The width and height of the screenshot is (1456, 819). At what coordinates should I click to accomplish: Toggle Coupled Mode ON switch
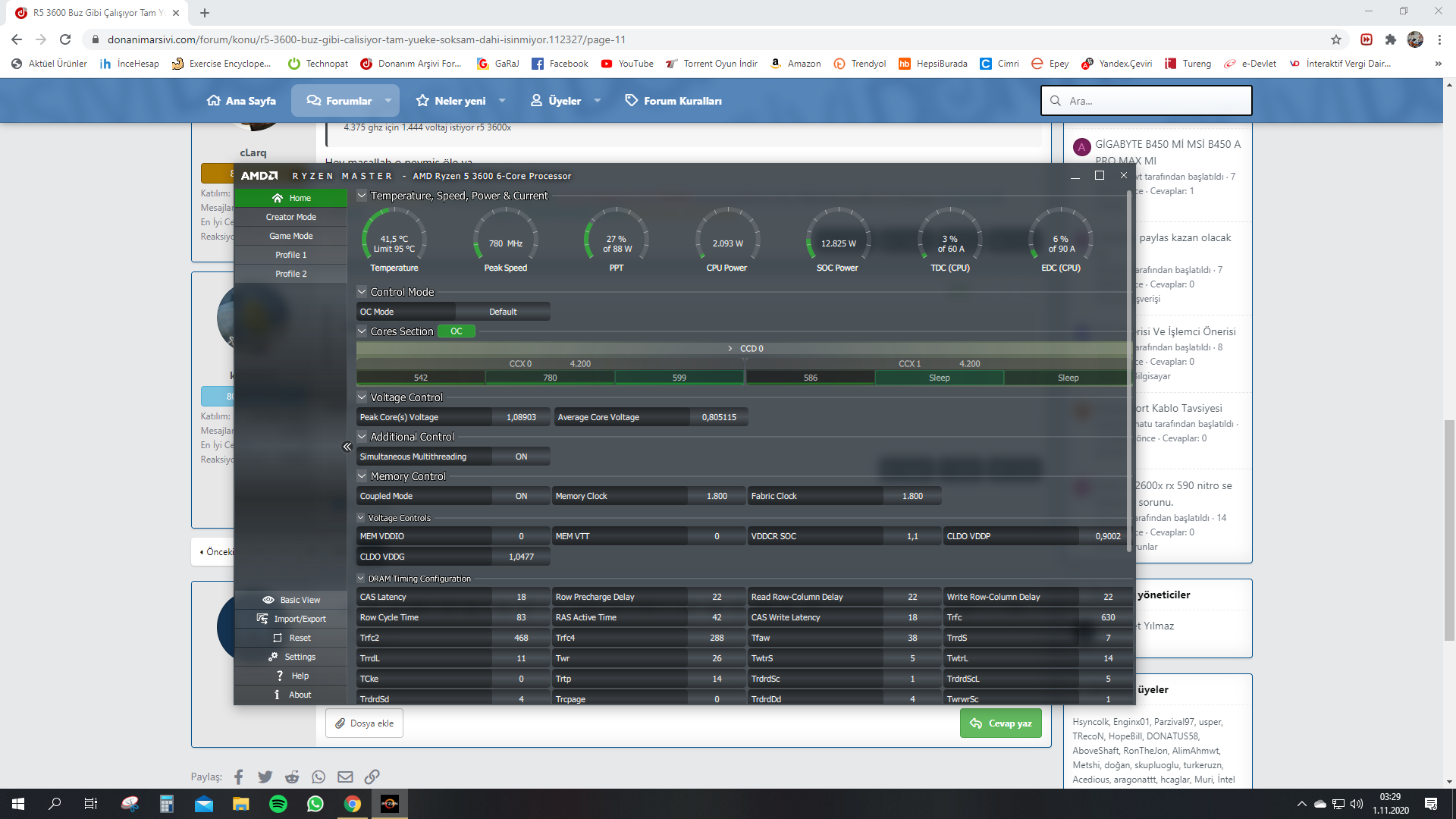click(x=520, y=495)
